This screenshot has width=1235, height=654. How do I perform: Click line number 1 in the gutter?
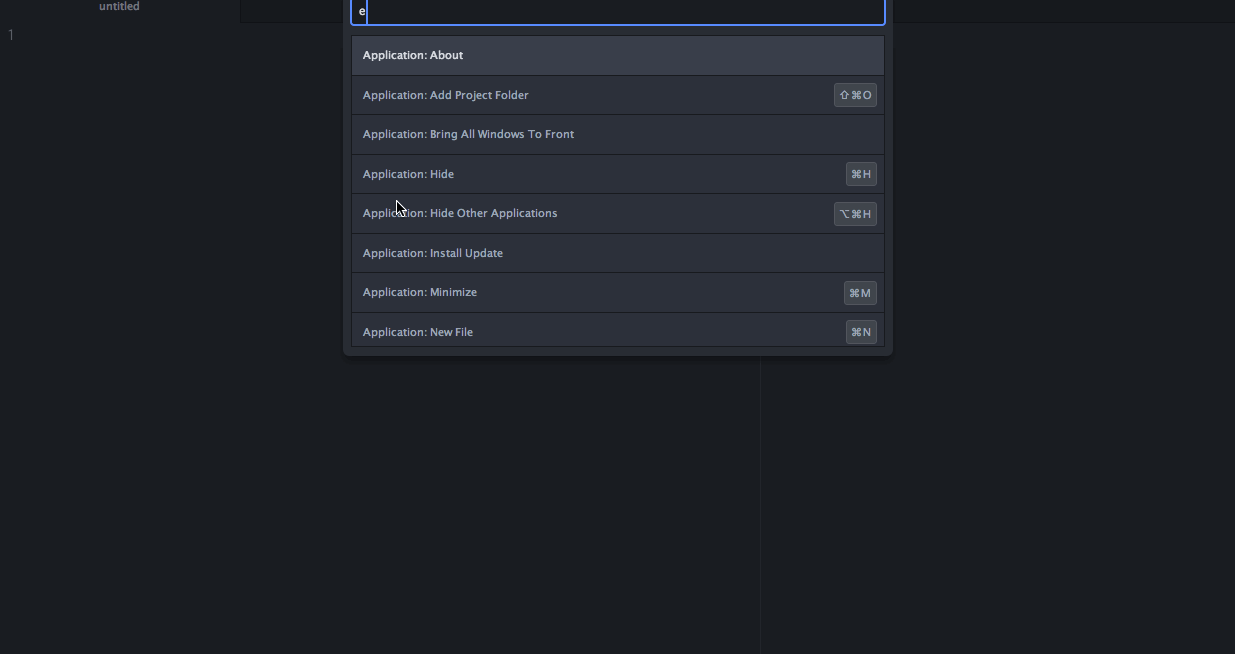click(11, 36)
